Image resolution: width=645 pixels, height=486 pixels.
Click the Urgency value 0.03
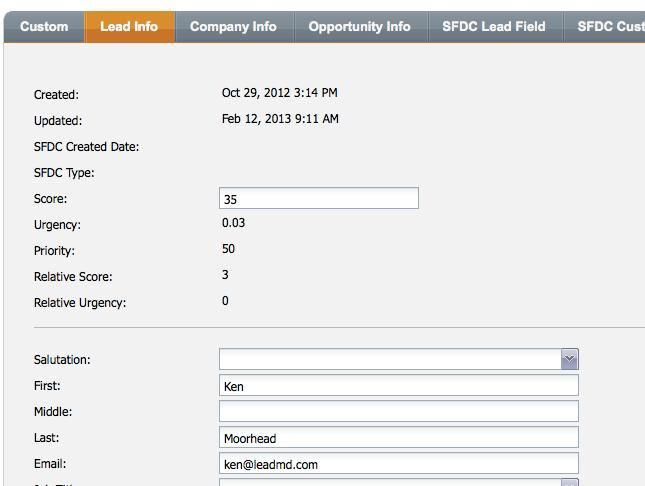pyautogui.click(x=233, y=223)
